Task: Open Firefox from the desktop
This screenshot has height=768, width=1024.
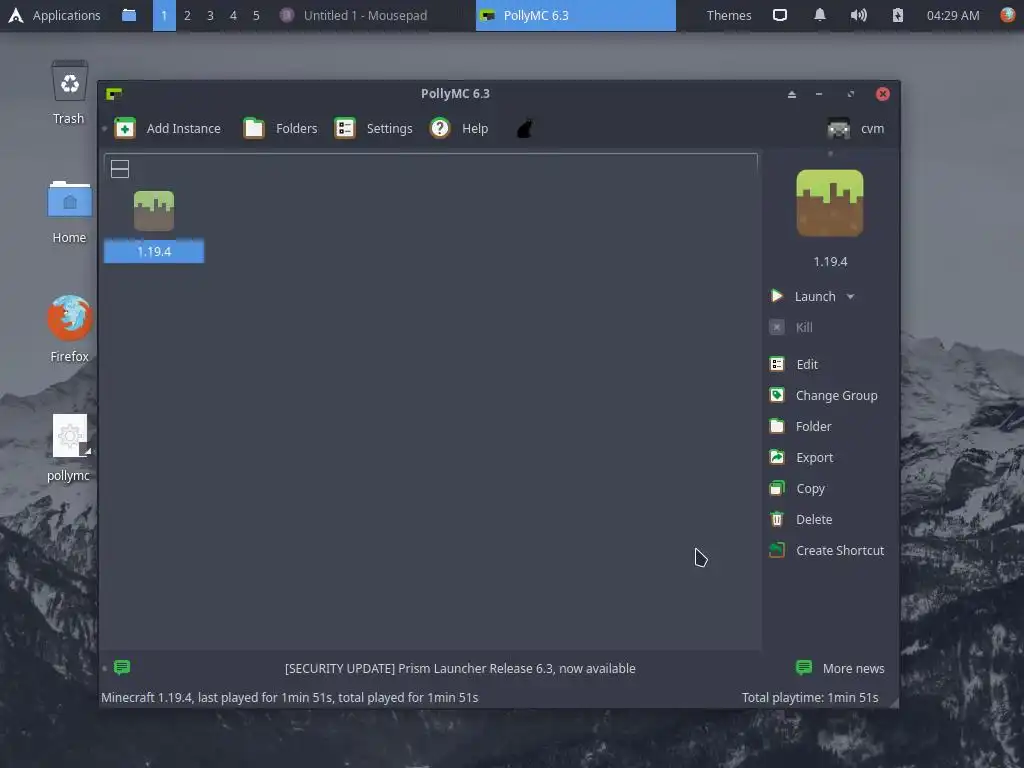Action: 69,328
